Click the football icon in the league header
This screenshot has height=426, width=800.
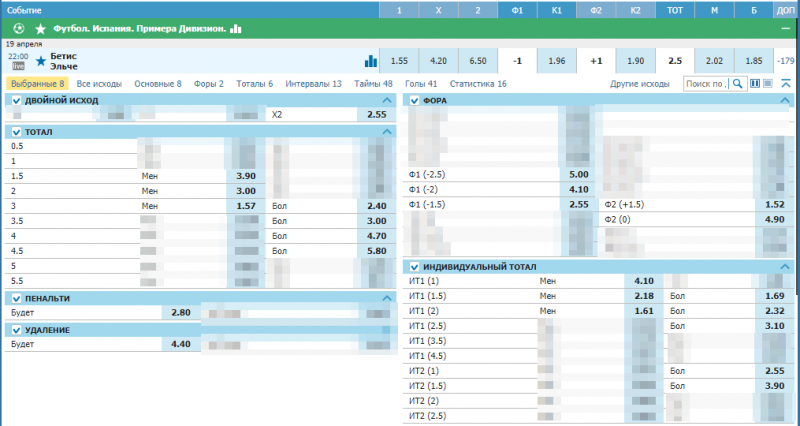click(x=19, y=29)
